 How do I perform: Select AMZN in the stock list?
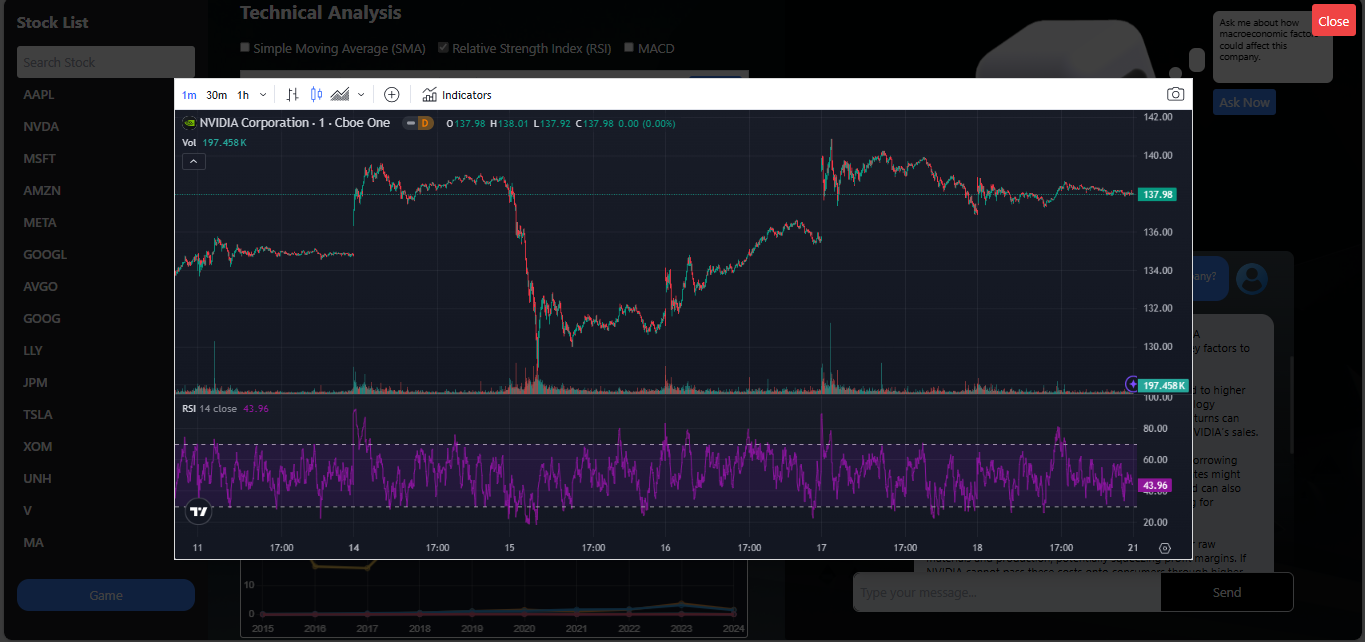pos(42,190)
